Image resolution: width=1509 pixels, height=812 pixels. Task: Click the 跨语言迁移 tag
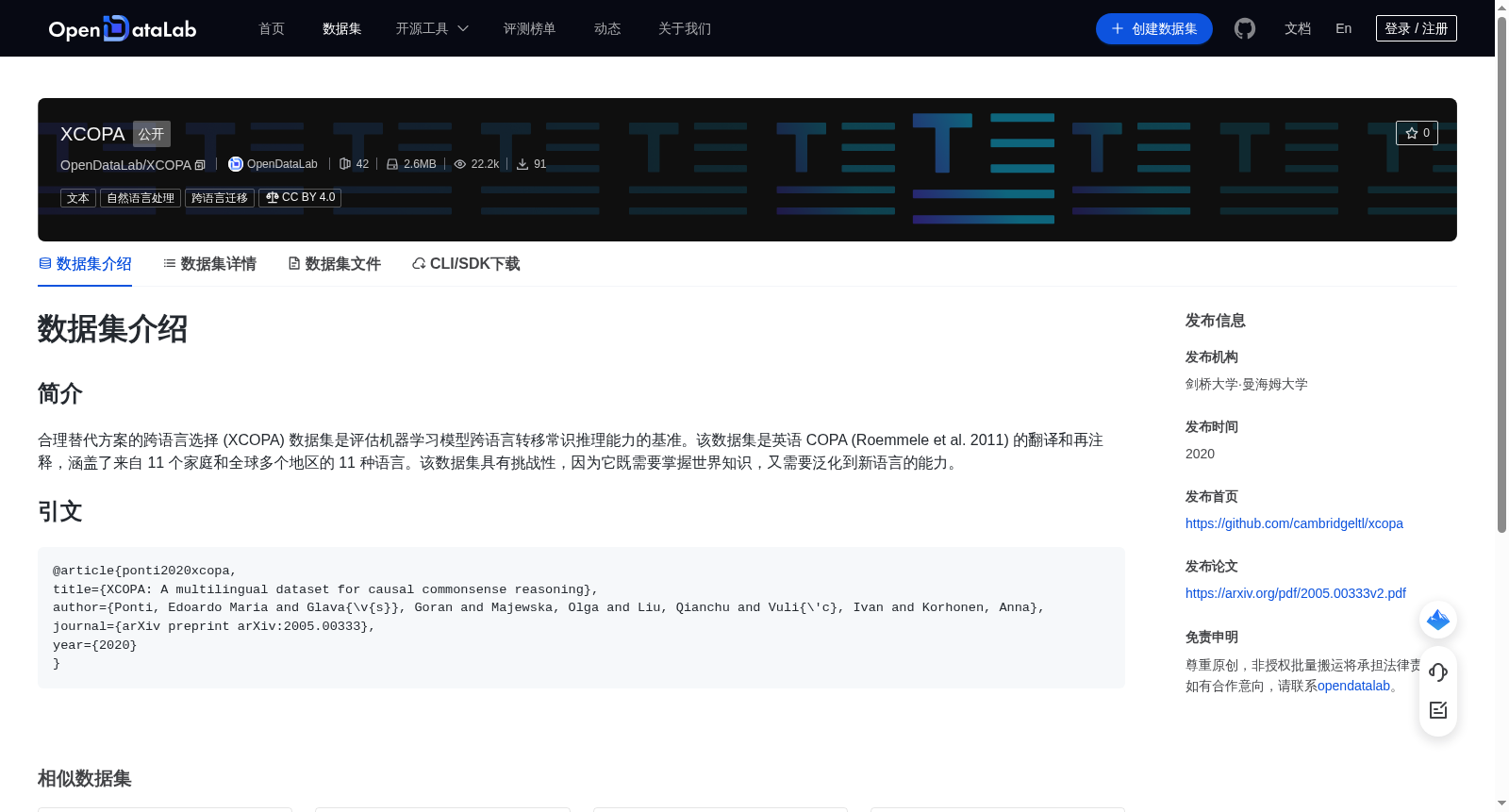click(x=220, y=198)
